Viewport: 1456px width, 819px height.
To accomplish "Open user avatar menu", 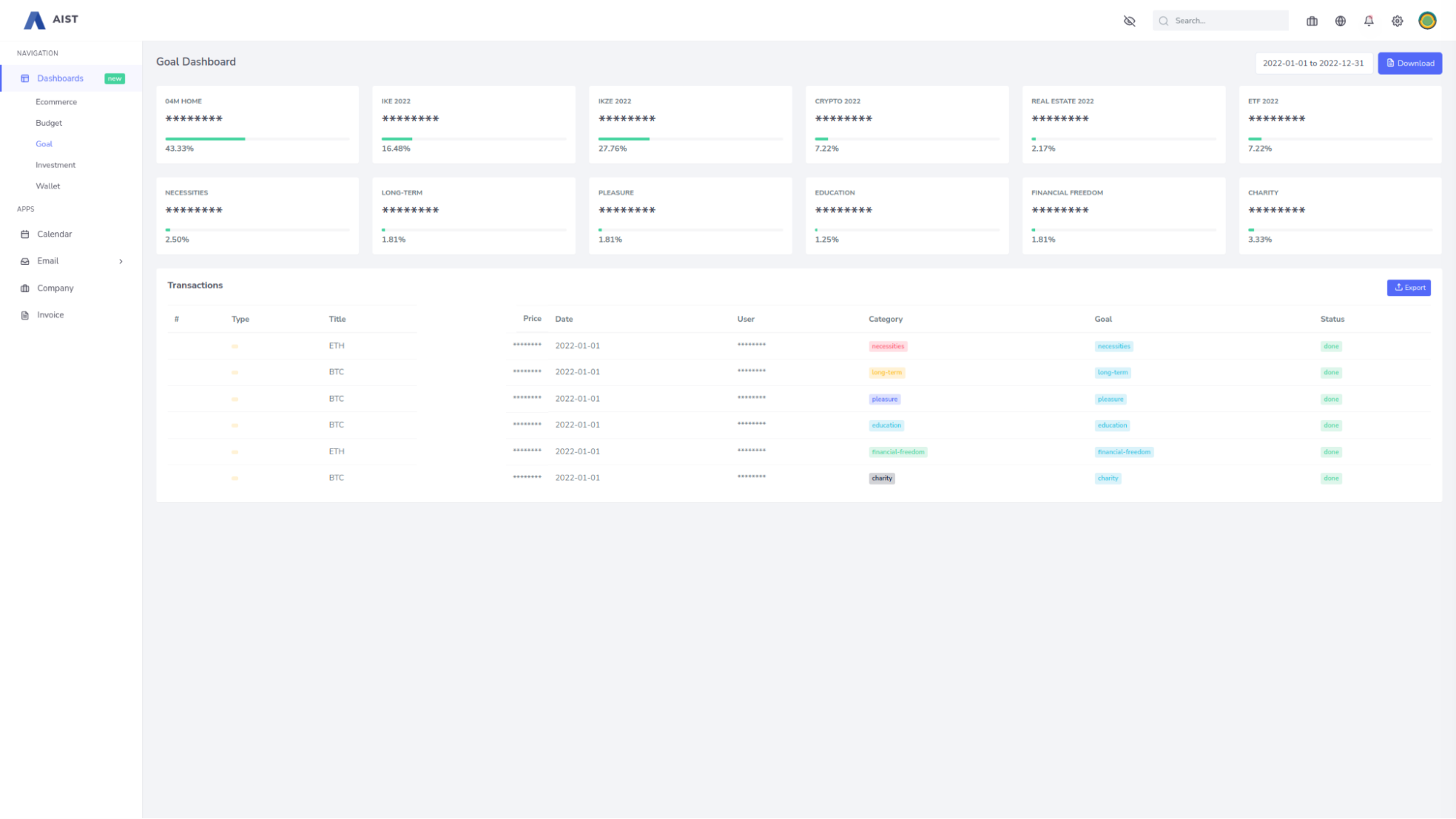I will 1427,20.
